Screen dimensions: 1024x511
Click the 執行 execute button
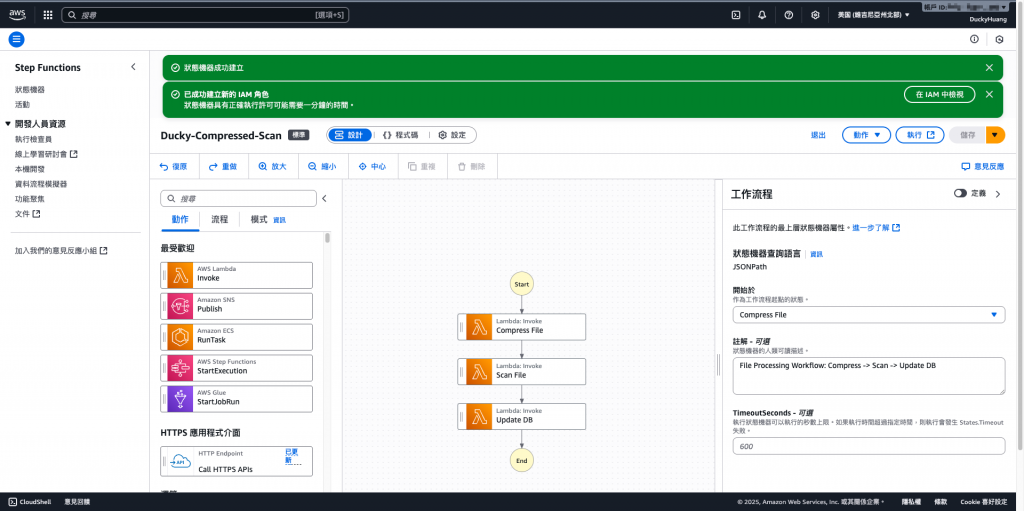(920, 135)
